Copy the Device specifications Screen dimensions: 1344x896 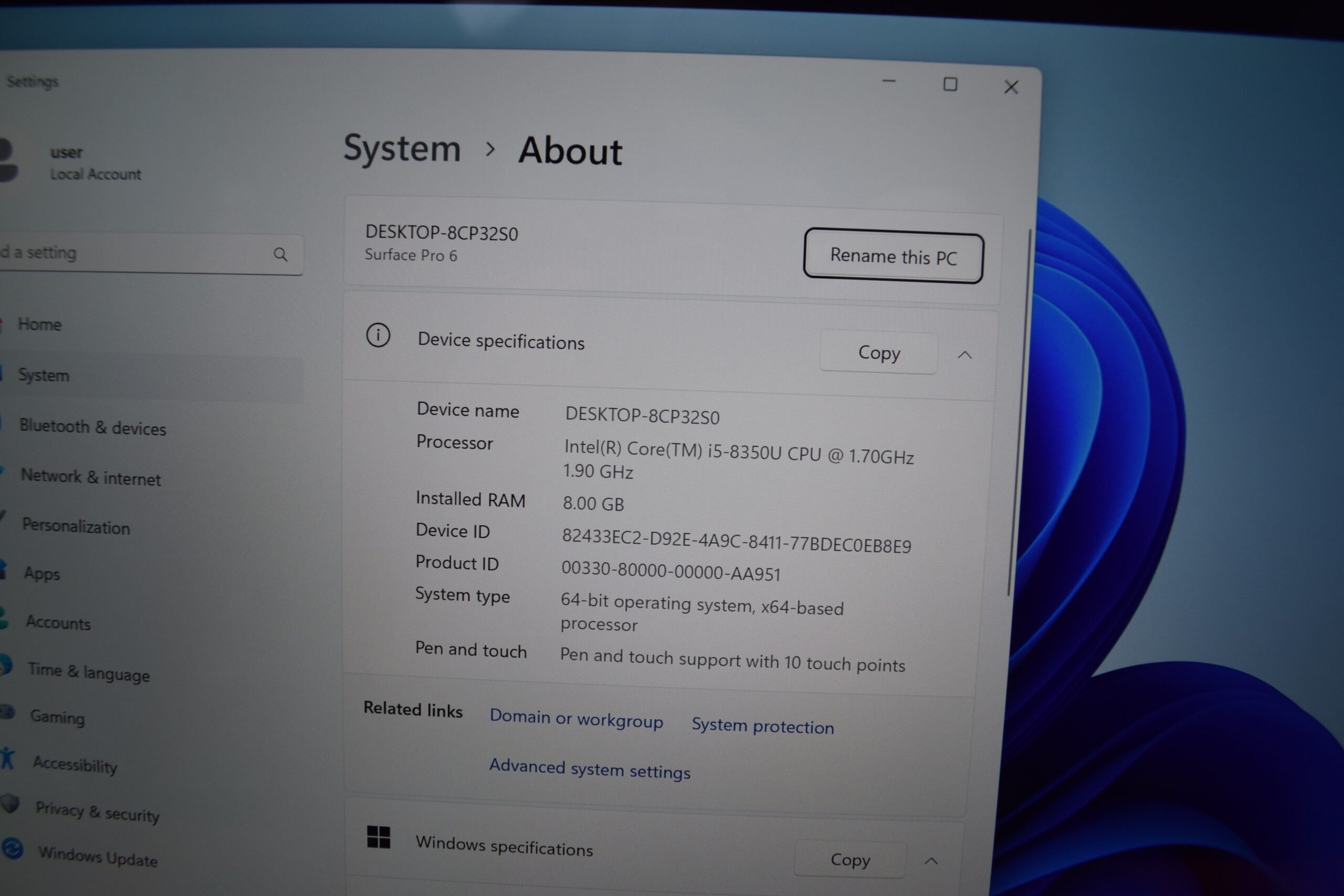click(879, 353)
